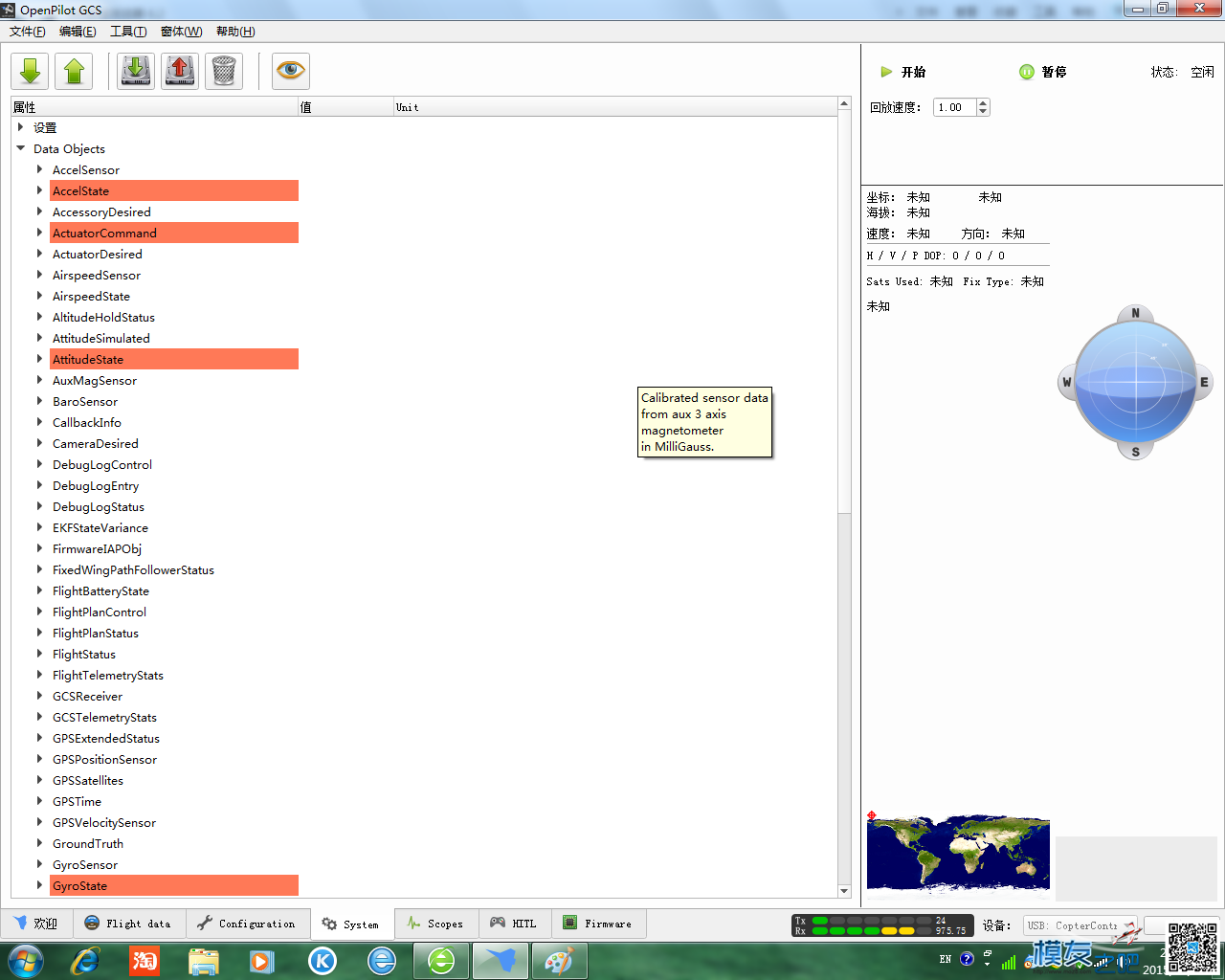This screenshot has width=1225, height=980.
Task: Toggle the eye view-options button
Action: (290, 71)
